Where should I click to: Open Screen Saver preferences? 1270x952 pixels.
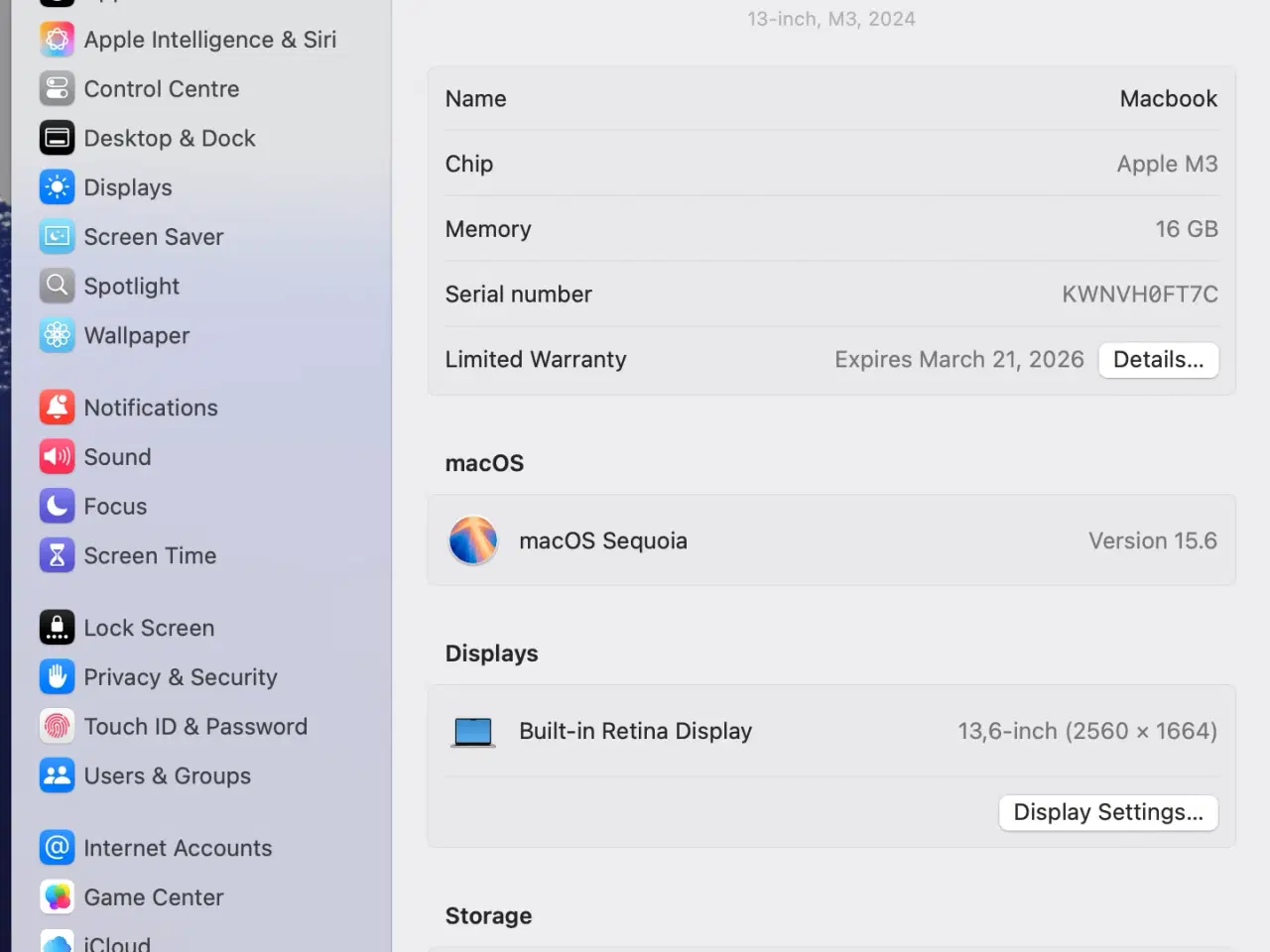coord(153,237)
